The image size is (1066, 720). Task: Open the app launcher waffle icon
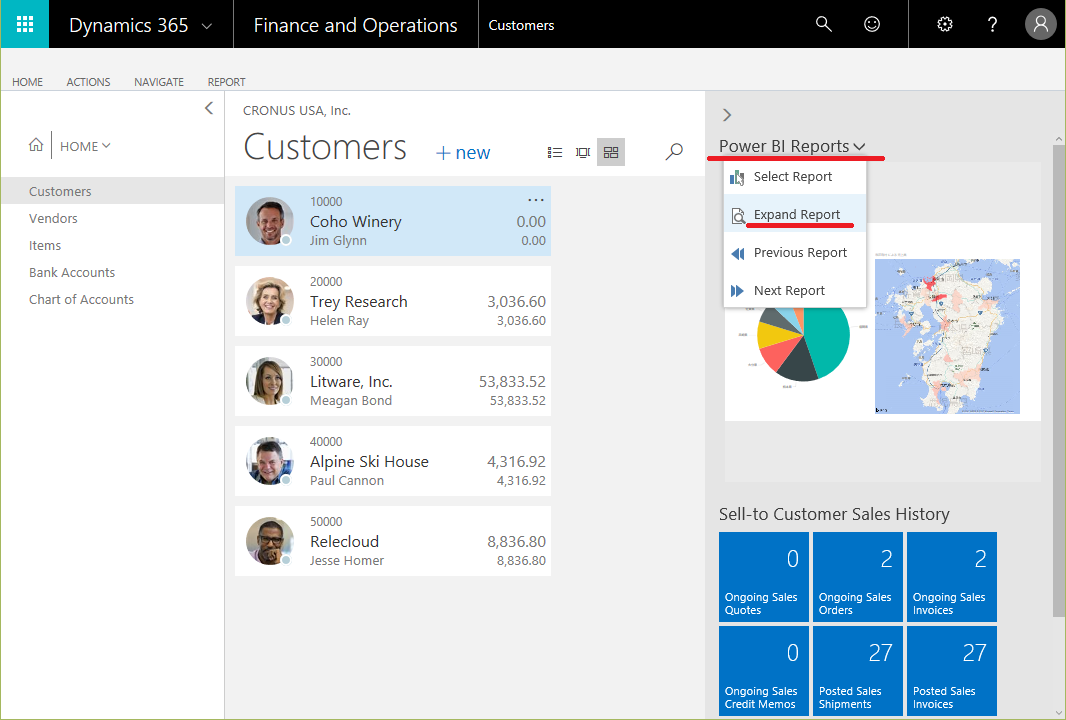pos(24,24)
